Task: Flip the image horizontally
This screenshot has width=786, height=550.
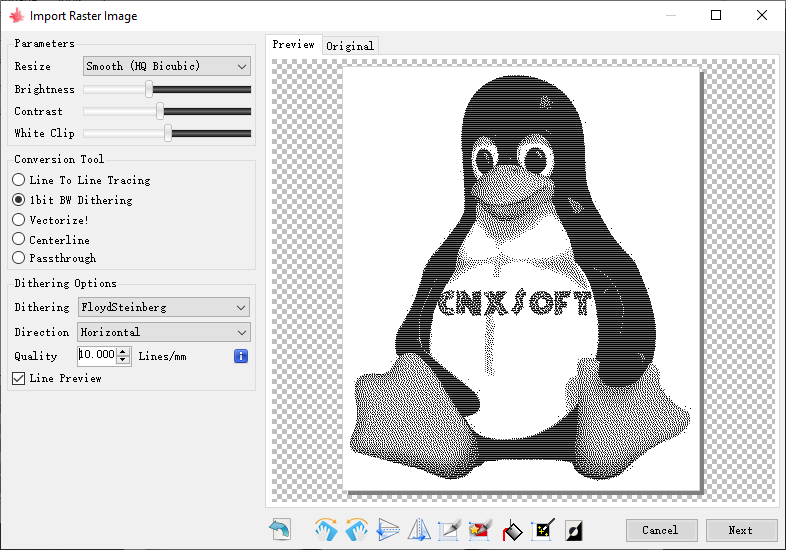Action: [x=419, y=530]
